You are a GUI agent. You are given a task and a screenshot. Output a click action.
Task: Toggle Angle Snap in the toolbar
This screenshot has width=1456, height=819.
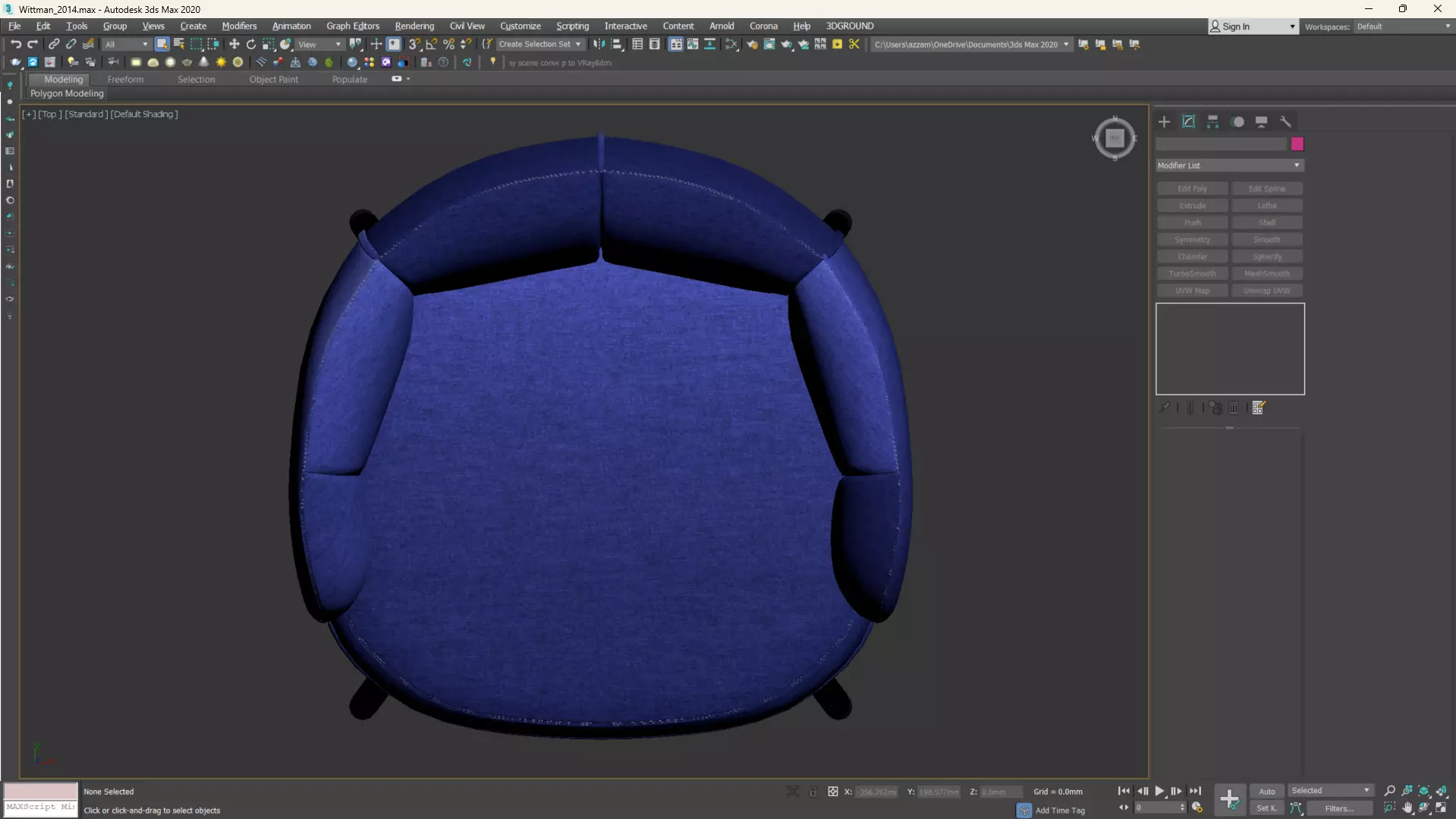[x=432, y=44]
